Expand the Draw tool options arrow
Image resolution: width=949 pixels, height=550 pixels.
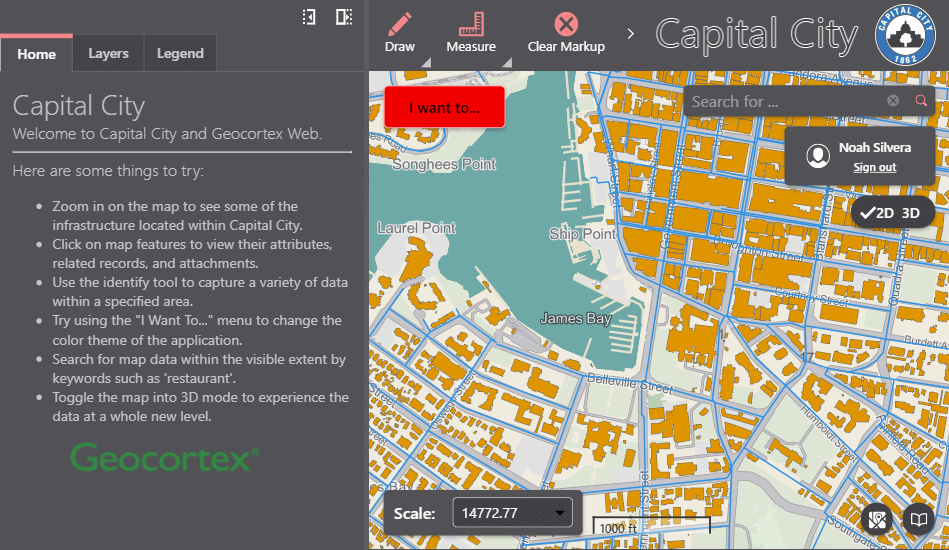(x=426, y=63)
